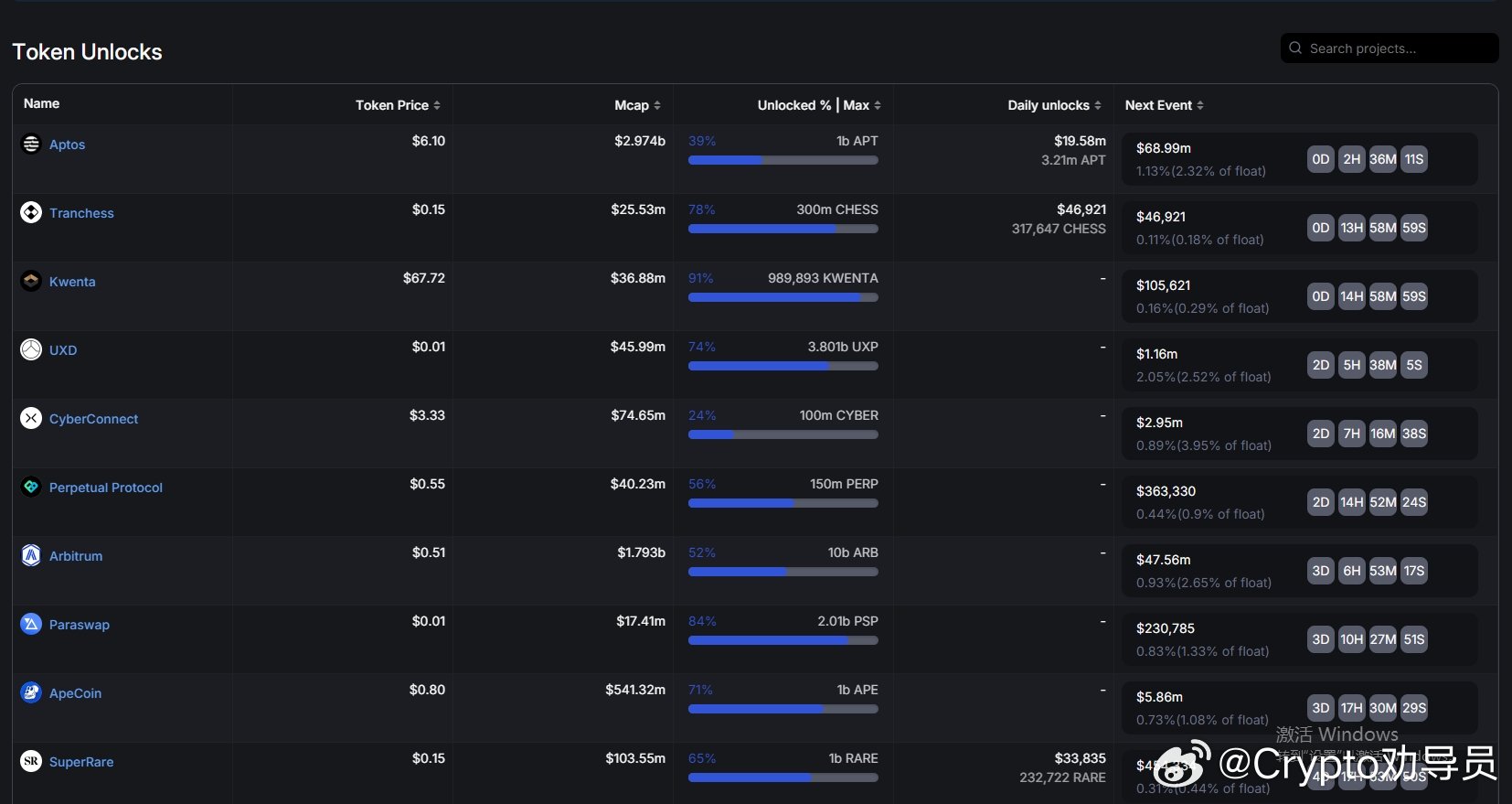Click the Kwenta $105,621 event value
1512x804 pixels.
pos(1163,285)
